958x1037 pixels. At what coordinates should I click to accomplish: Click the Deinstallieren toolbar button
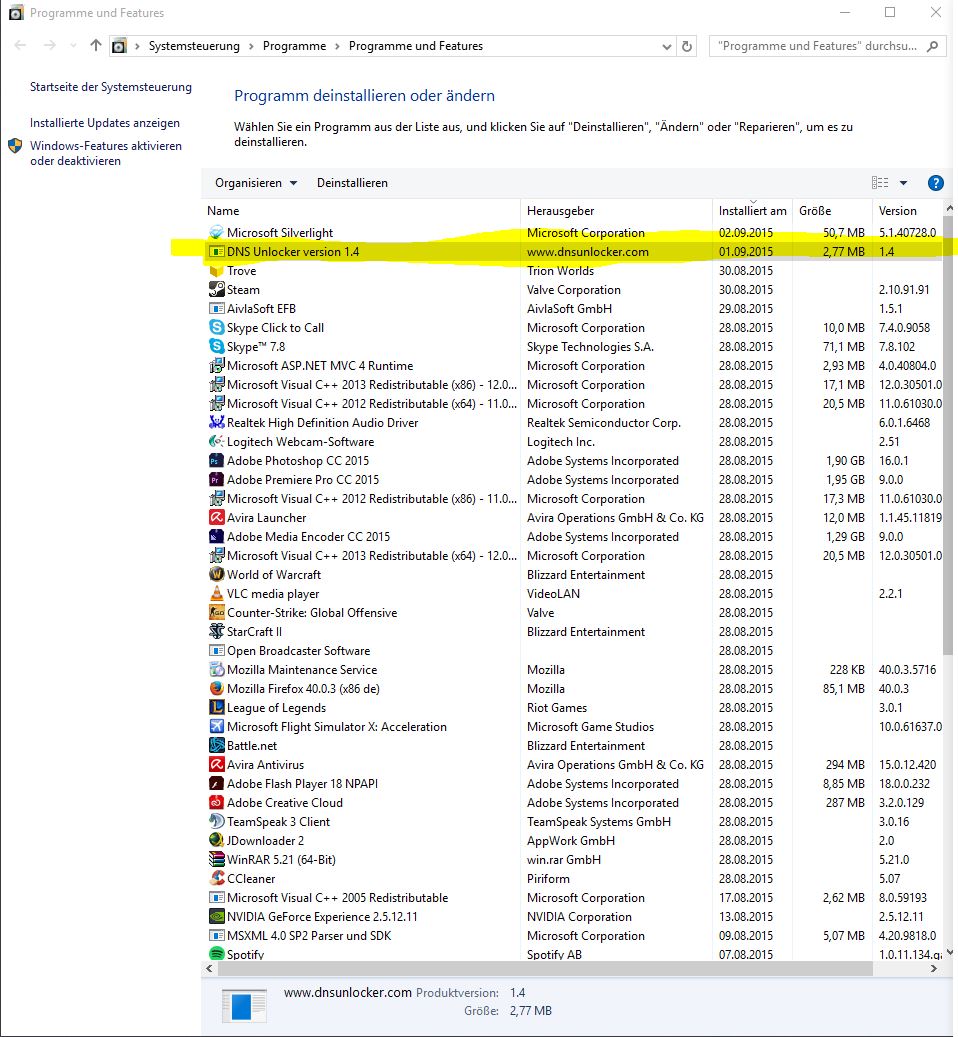[352, 183]
